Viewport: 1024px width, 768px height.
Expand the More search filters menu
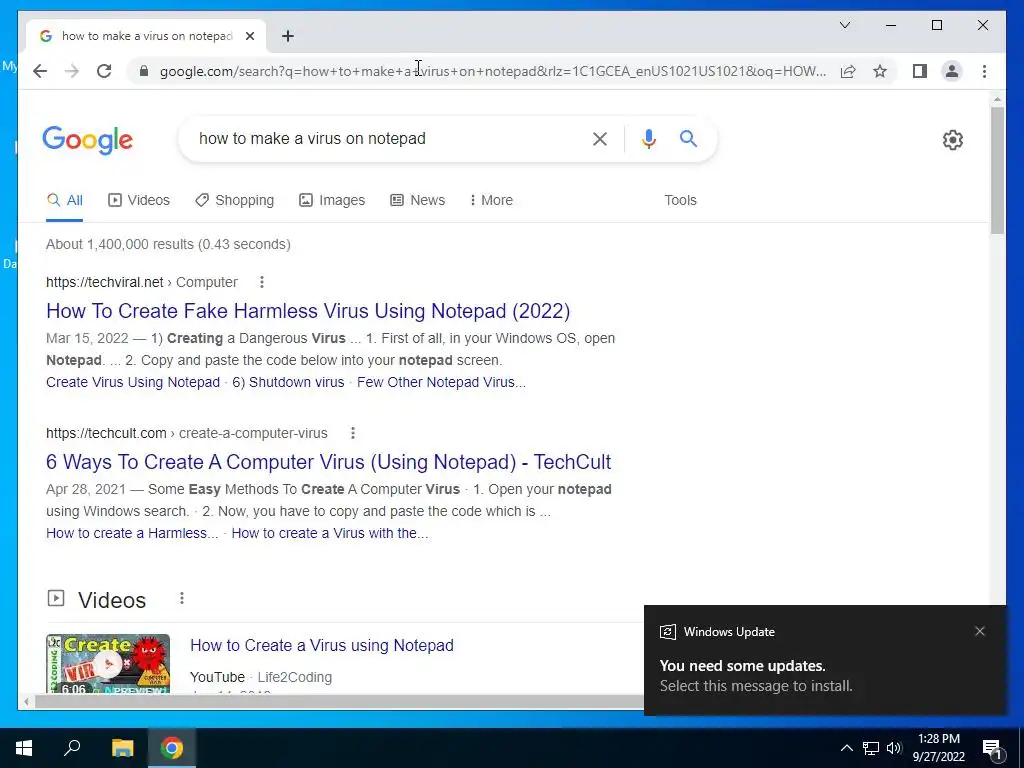[x=491, y=200]
